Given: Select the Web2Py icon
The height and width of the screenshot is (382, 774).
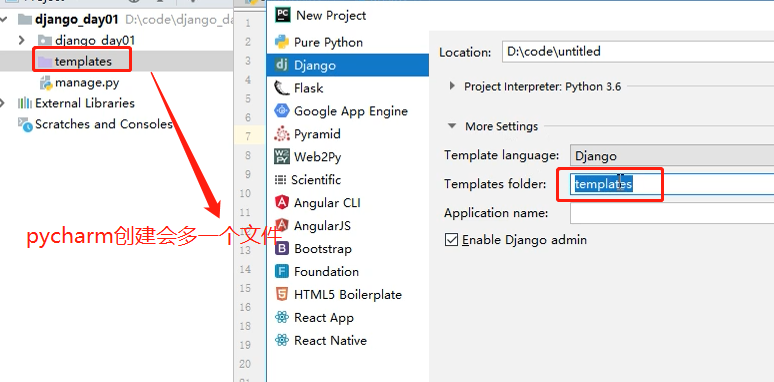Looking at the screenshot, I should [282, 157].
